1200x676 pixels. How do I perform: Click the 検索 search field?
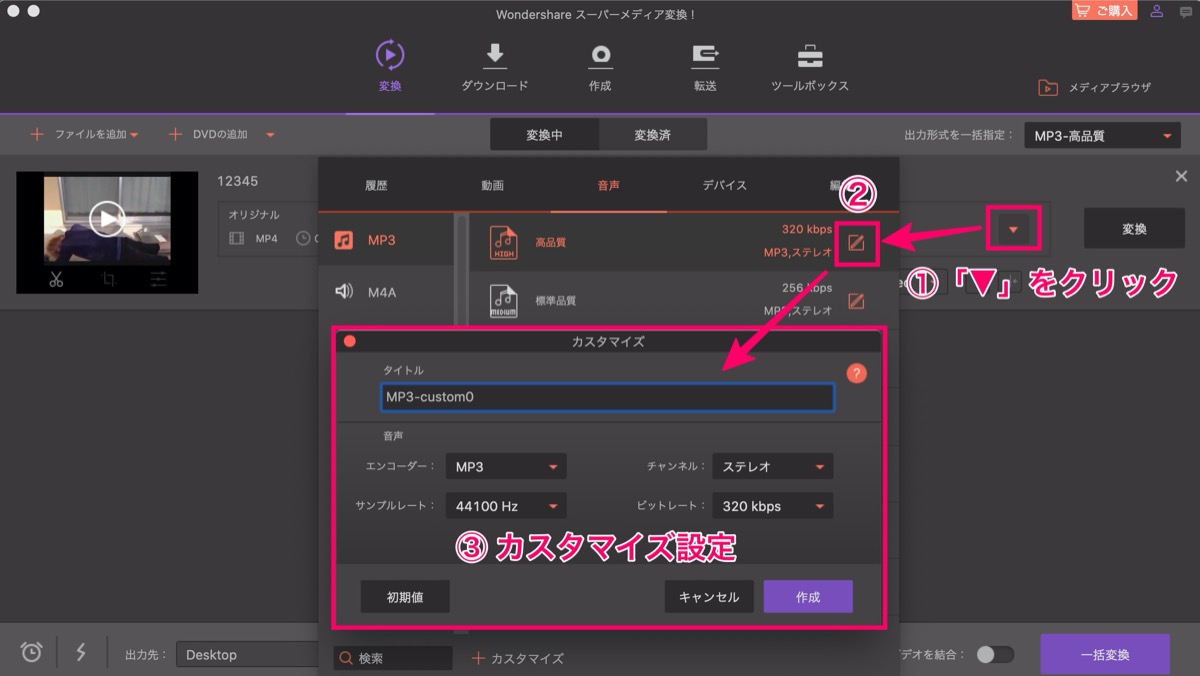(393, 658)
